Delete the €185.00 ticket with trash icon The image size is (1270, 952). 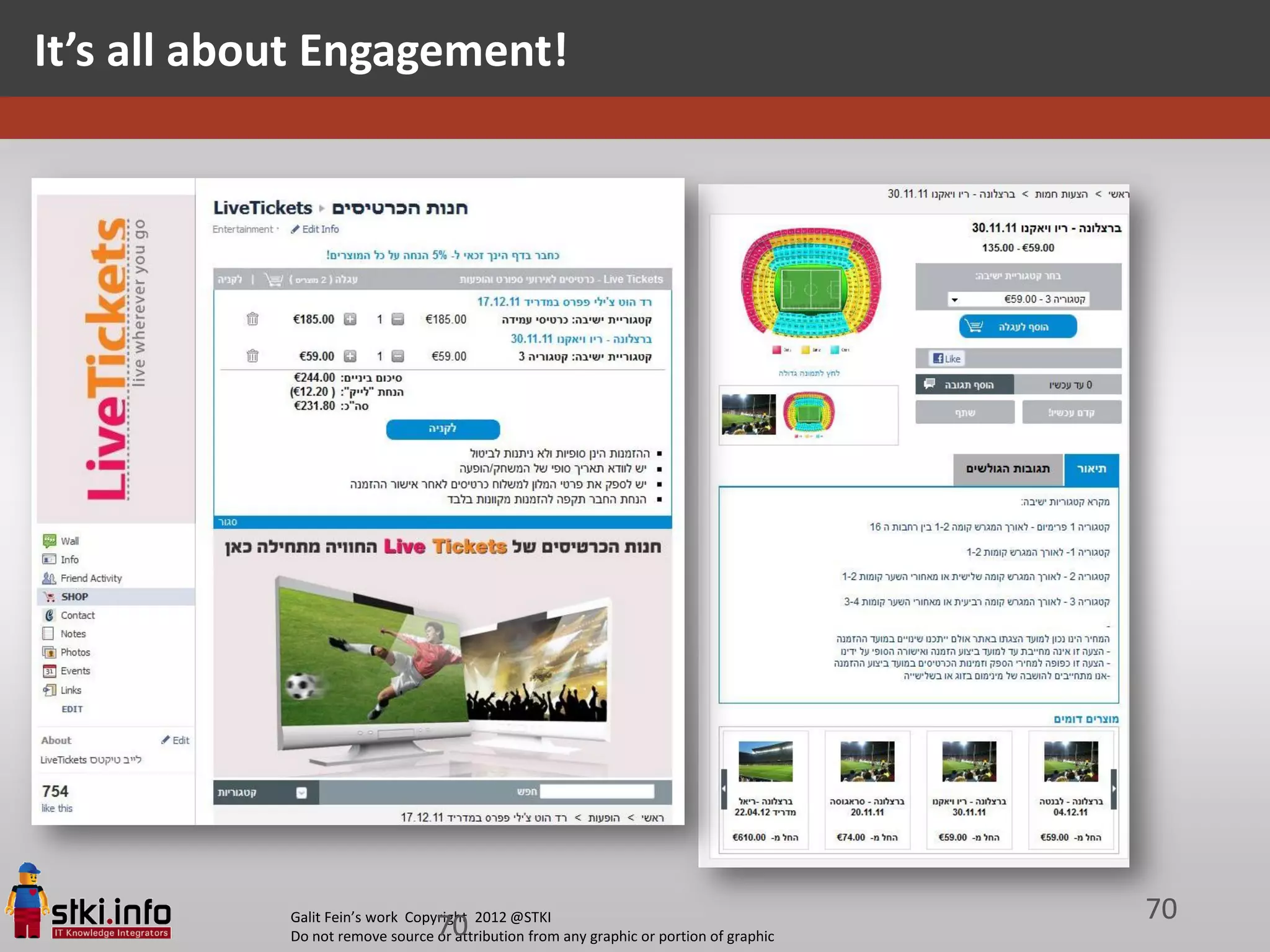pyautogui.click(x=252, y=319)
